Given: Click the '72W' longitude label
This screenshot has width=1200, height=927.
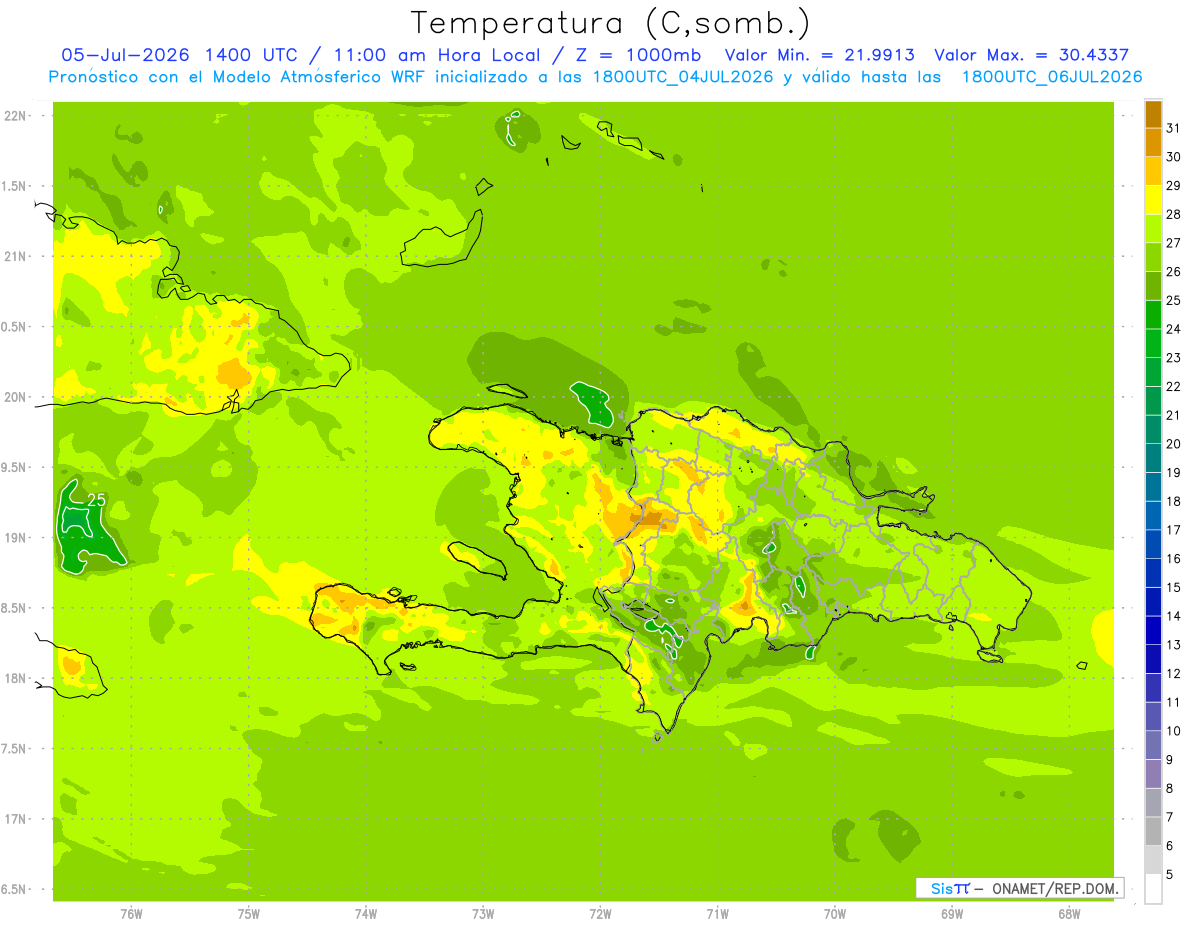Looking at the screenshot, I should pyautogui.click(x=600, y=914).
